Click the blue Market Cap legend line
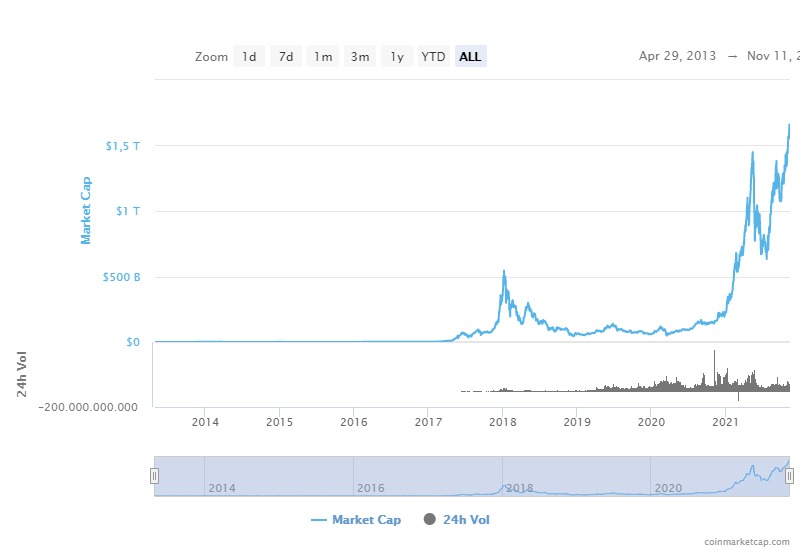Image resolution: width=800 pixels, height=550 pixels. (319, 520)
